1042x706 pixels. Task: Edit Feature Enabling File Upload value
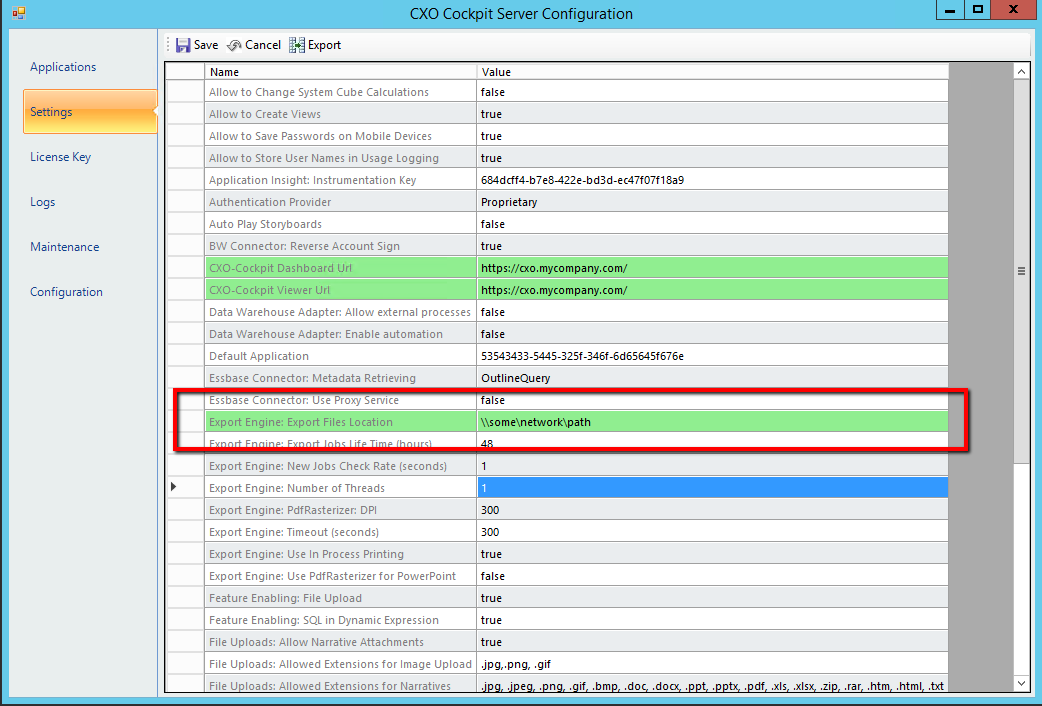point(712,598)
